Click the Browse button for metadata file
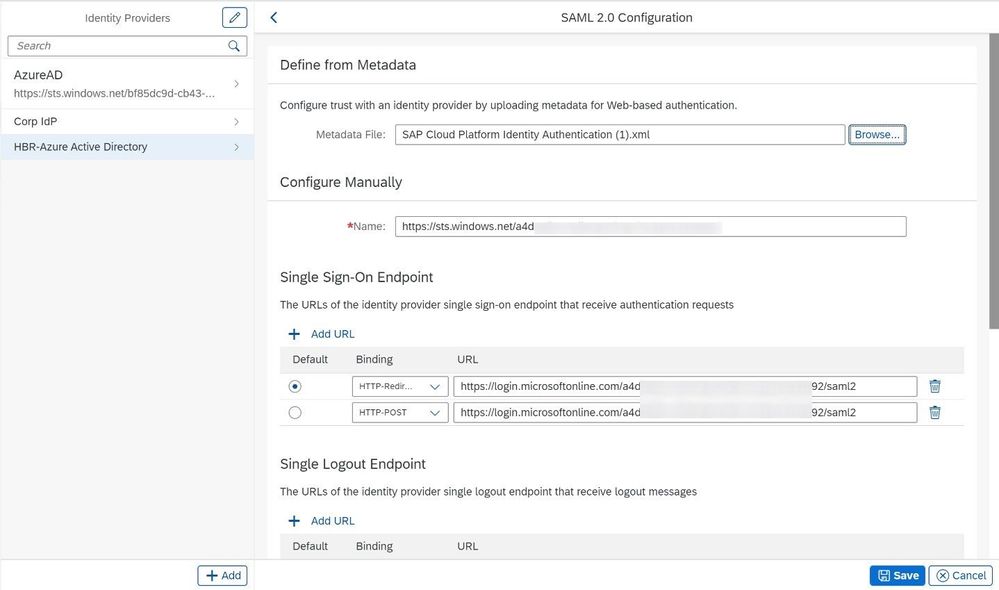The width and height of the screenshot is (999, 590). 877,134
